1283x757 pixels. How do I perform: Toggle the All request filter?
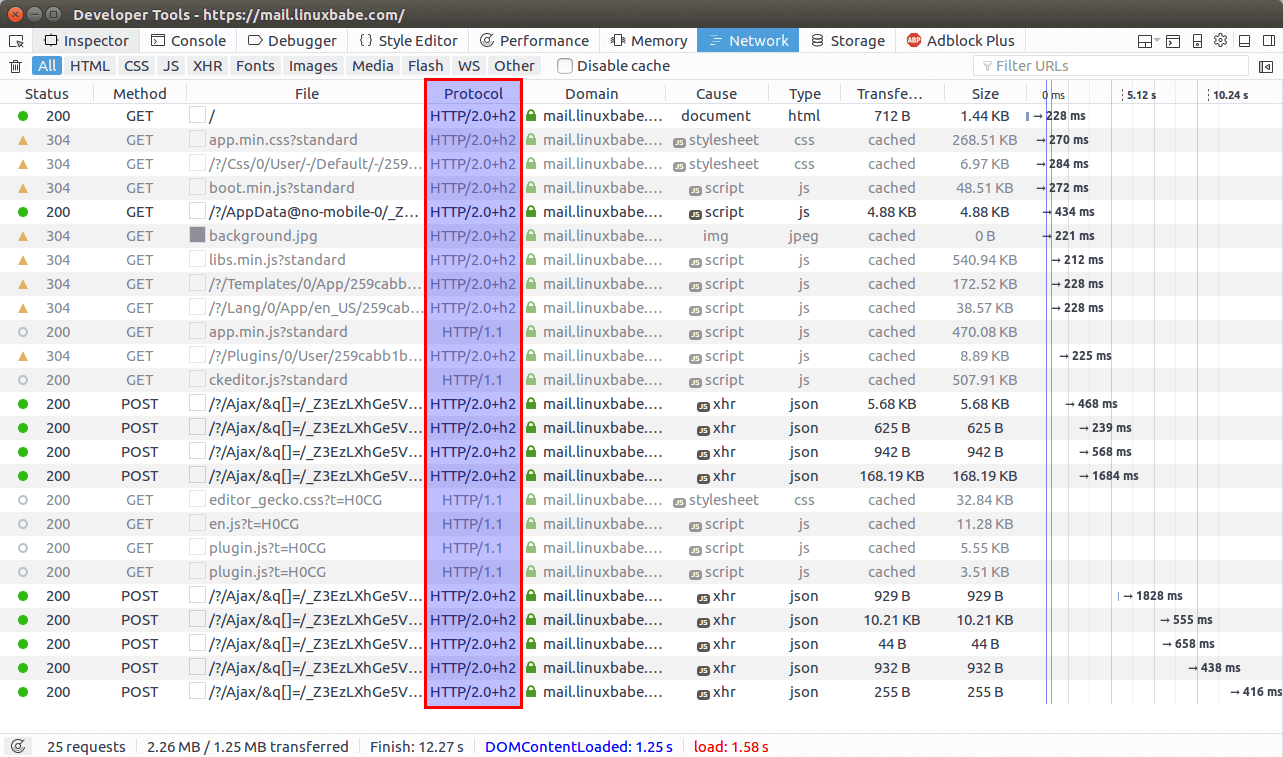pyautogui.click(x=47, y=66)
